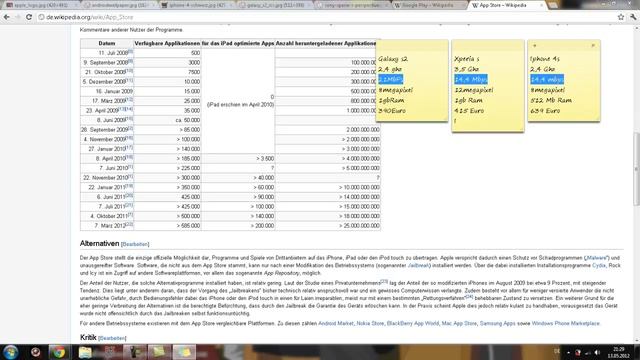This screenshot has width=640, height=360.
Task: Edit the Alternativen section via Bearbeiten
Action: coord(135,244)
